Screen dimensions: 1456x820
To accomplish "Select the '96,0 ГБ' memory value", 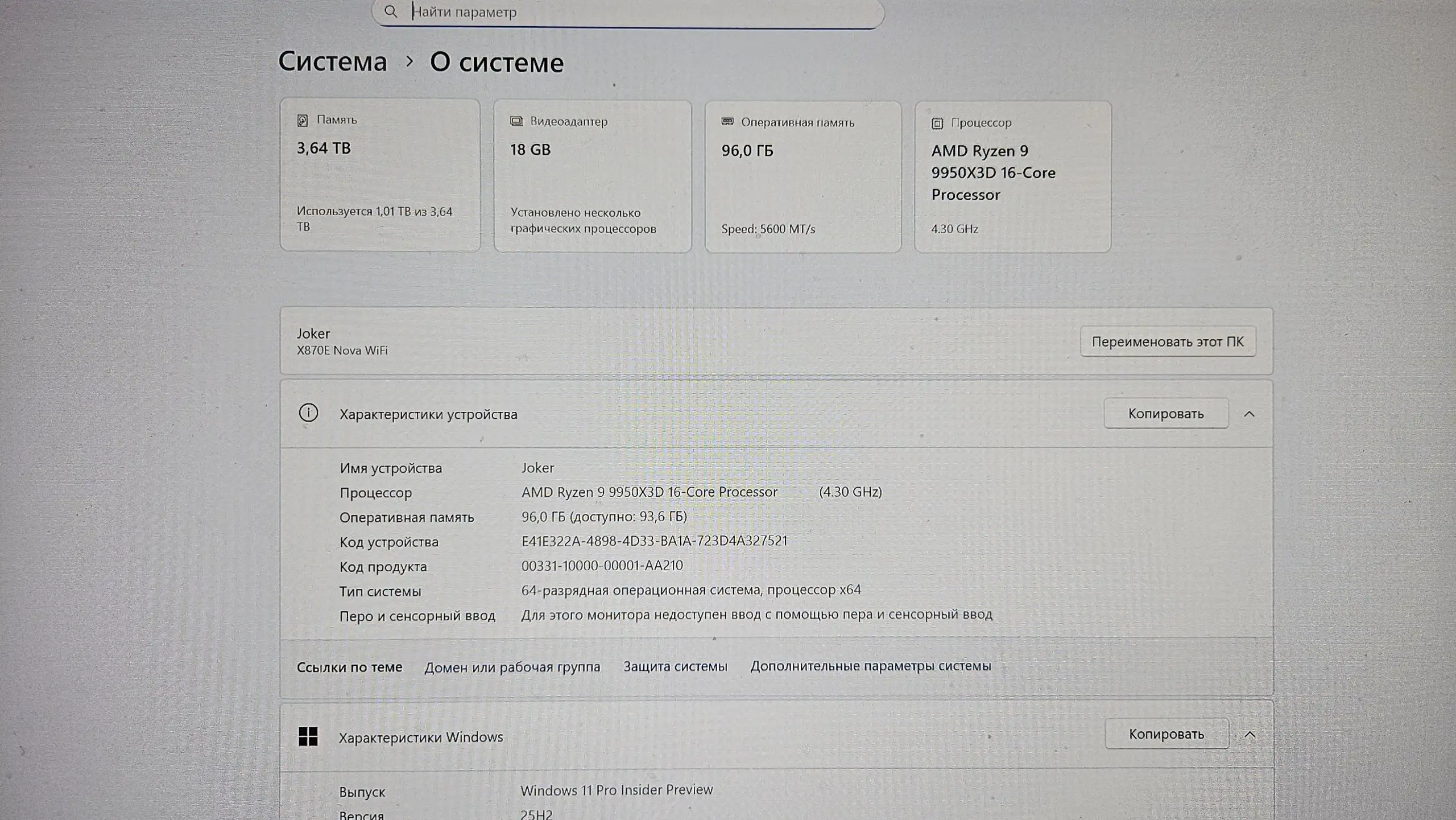I will click(x=747, y=151).
